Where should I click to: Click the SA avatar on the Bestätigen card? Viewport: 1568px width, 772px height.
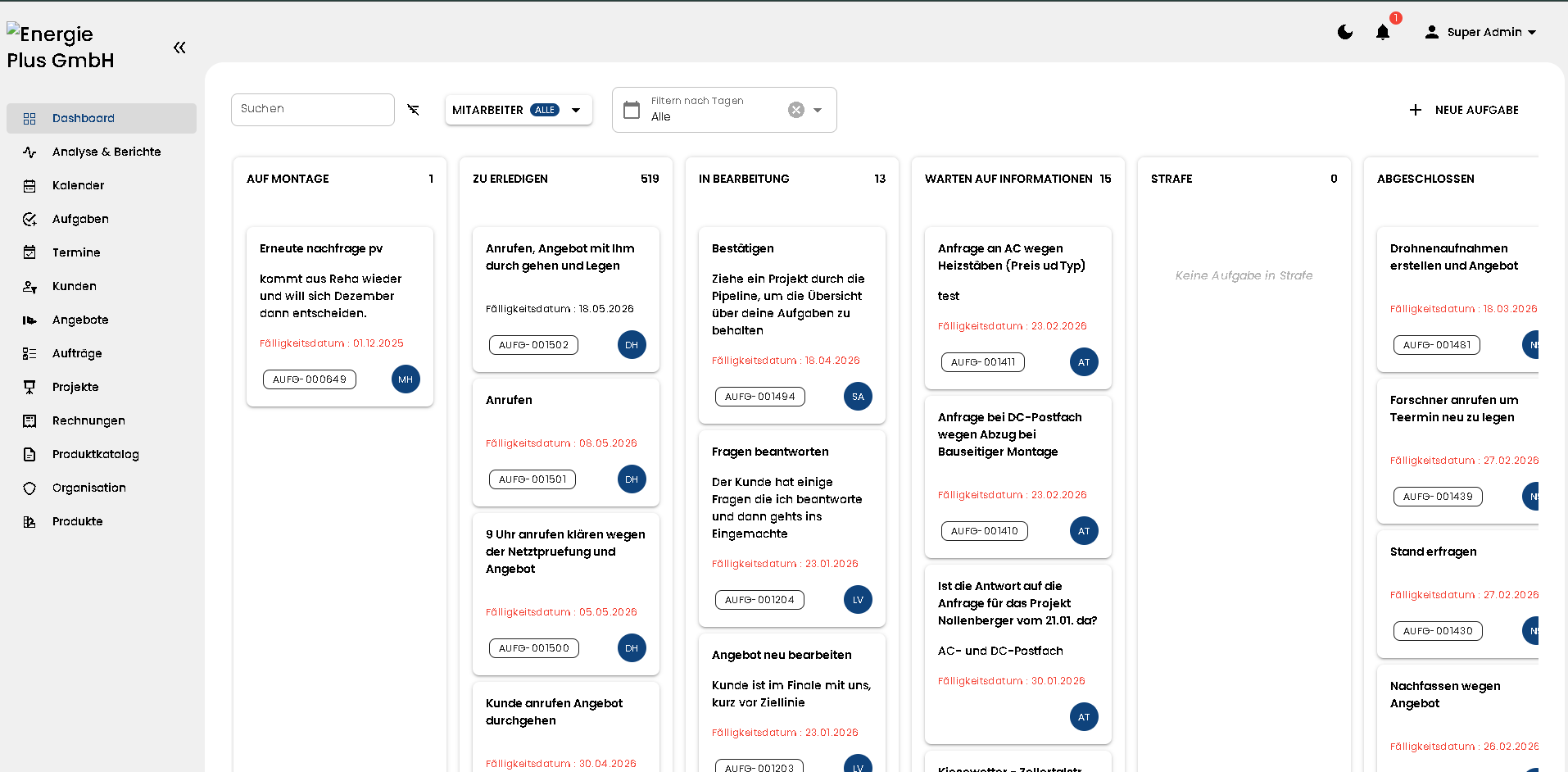pos(858,397)
